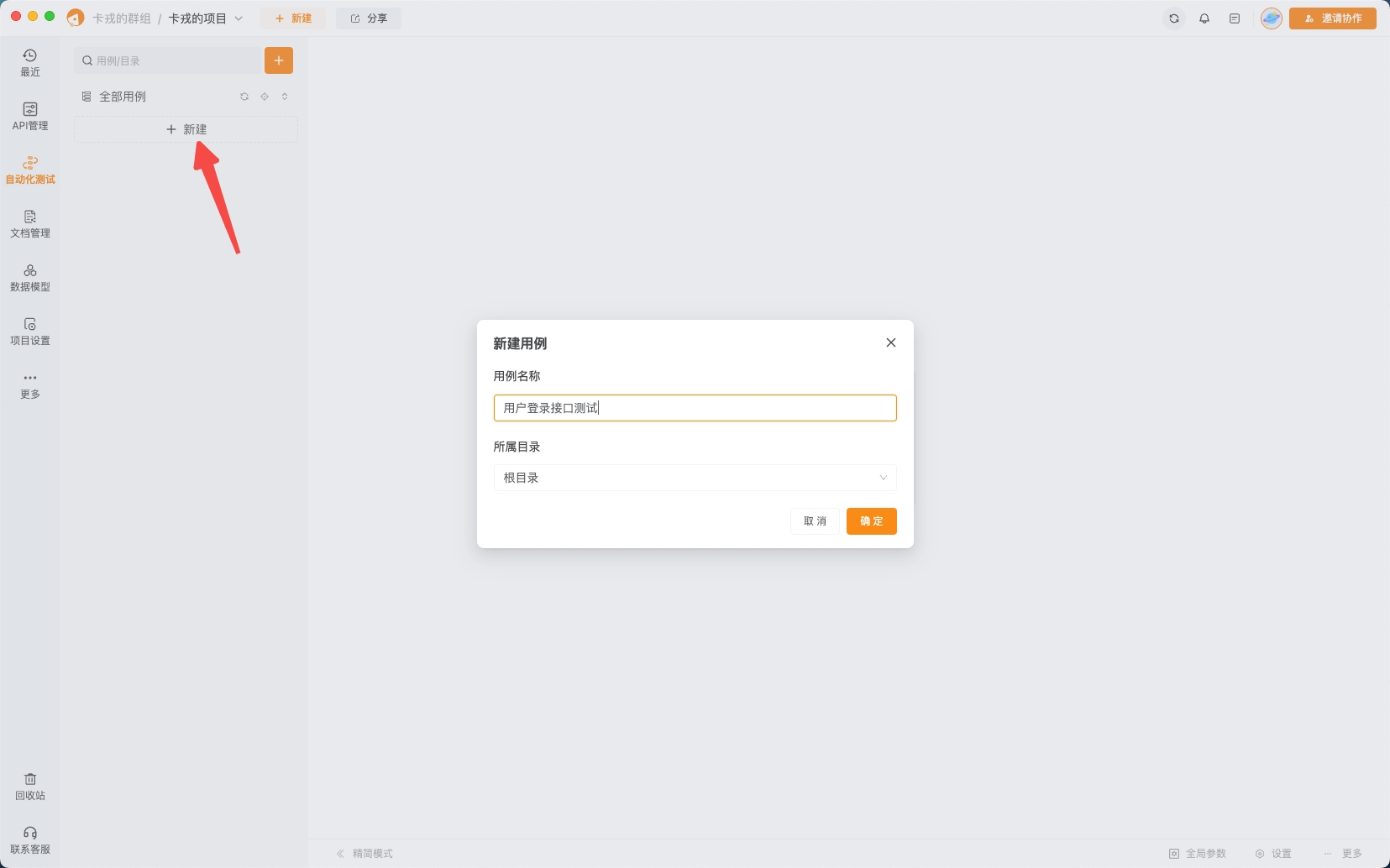
Task: Open the 回收站 recycle bin
Action: pyautogui.click(x=30, y=786)
